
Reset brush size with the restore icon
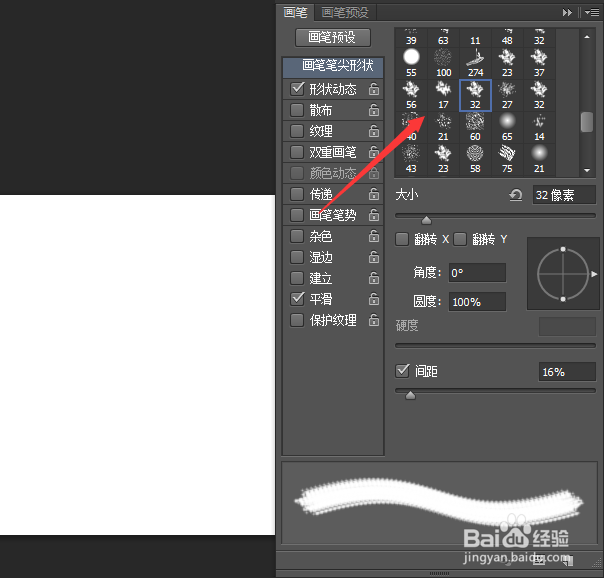pyautogui.click(x=515, y=195)
